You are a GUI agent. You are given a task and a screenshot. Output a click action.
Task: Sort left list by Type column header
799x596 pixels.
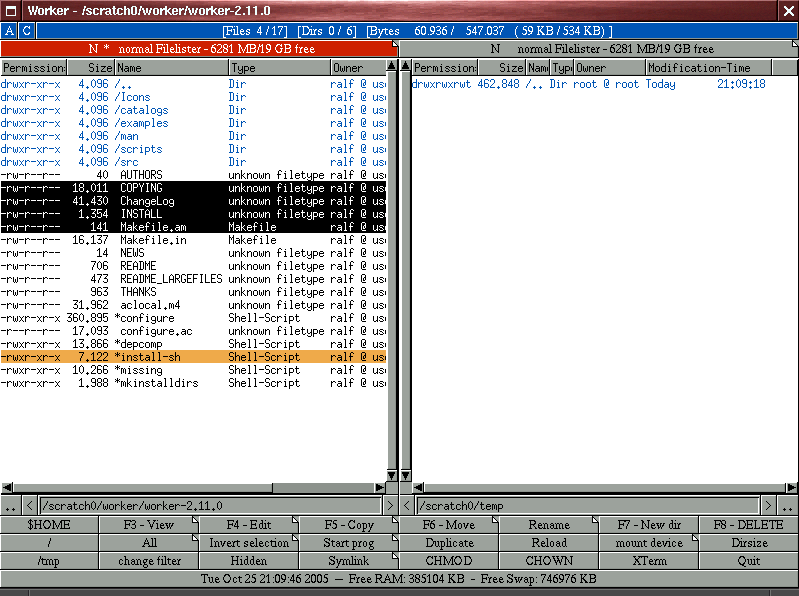coord(279,68)
